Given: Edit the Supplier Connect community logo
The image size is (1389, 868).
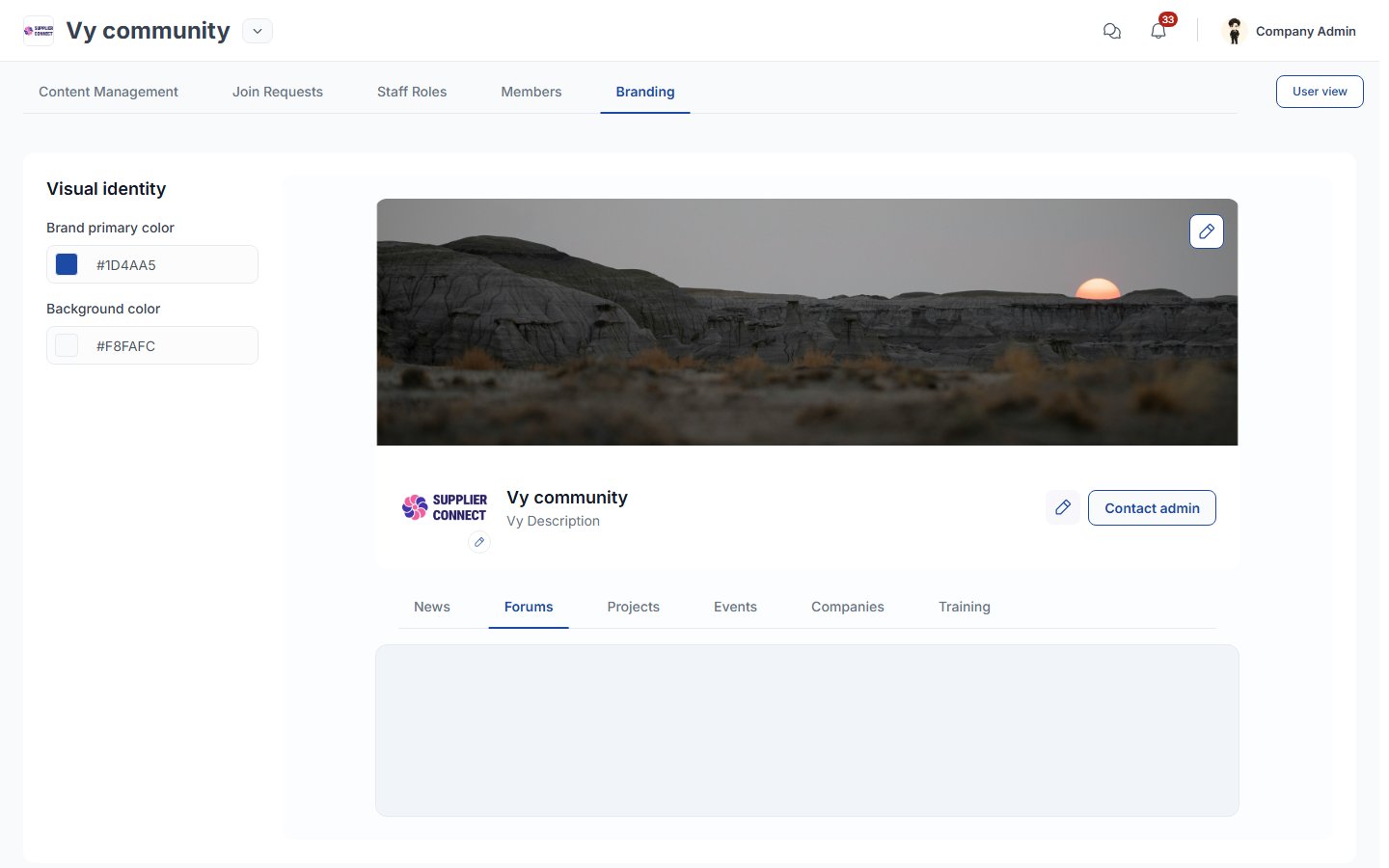Looking at the screenshot, I should click(x=479, y=542).
